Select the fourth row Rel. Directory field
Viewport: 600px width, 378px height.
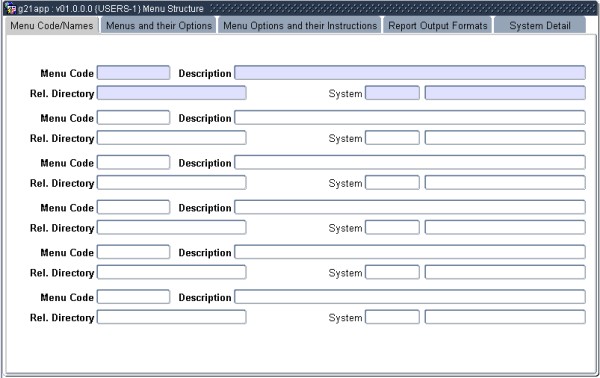pos(171,227)
